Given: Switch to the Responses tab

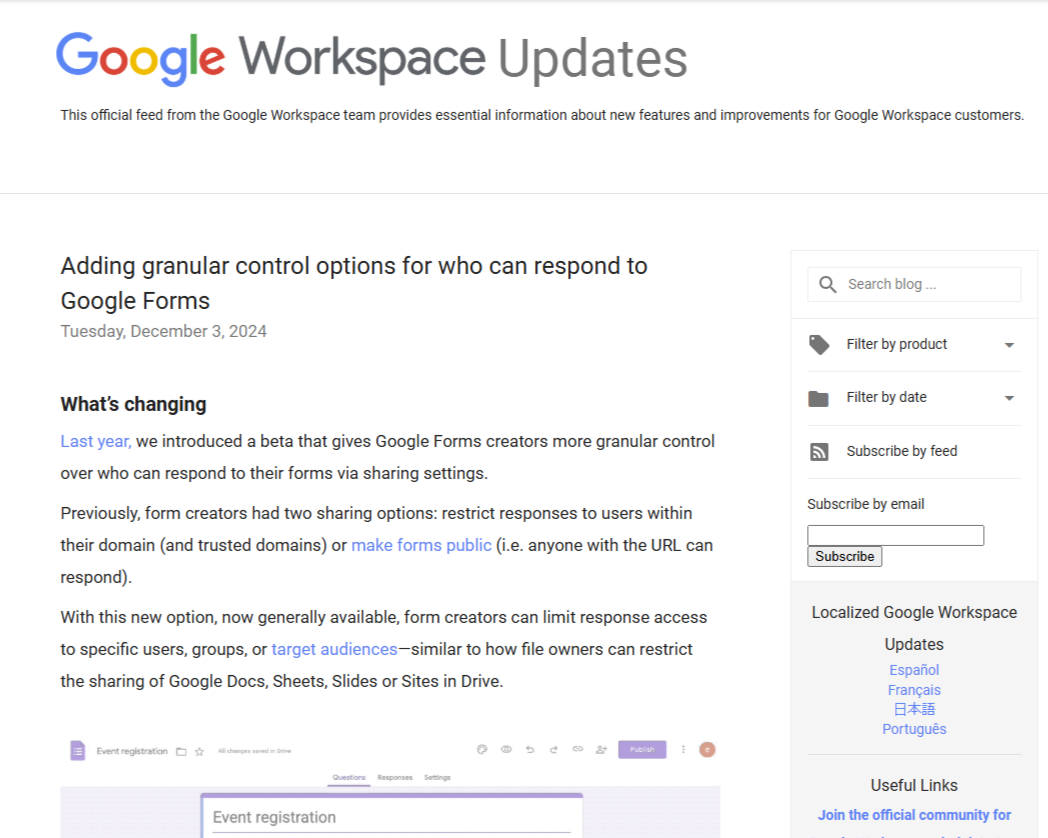Looking at the screenshot, I should 395,777.
